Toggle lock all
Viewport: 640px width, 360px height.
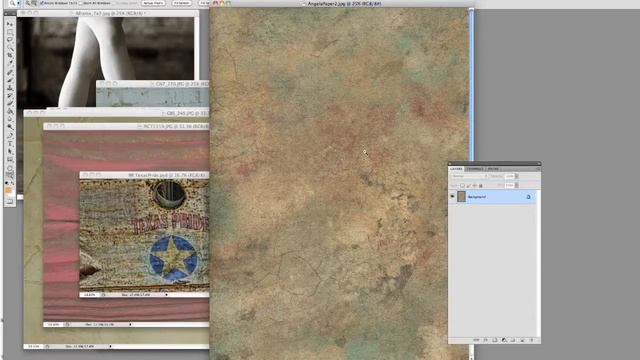(x=481, y=186)
